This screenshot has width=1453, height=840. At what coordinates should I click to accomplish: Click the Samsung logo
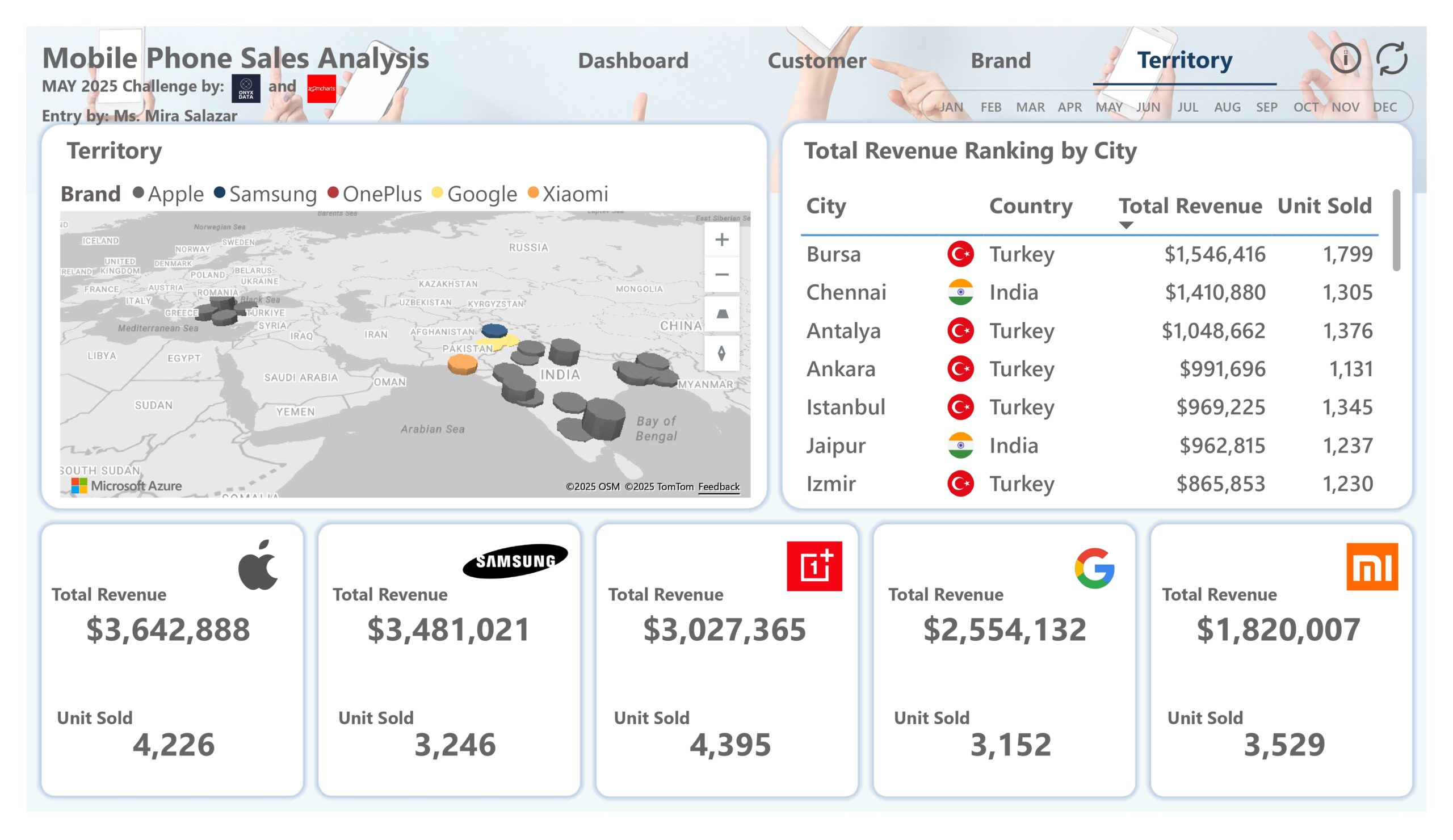[515, 560]
